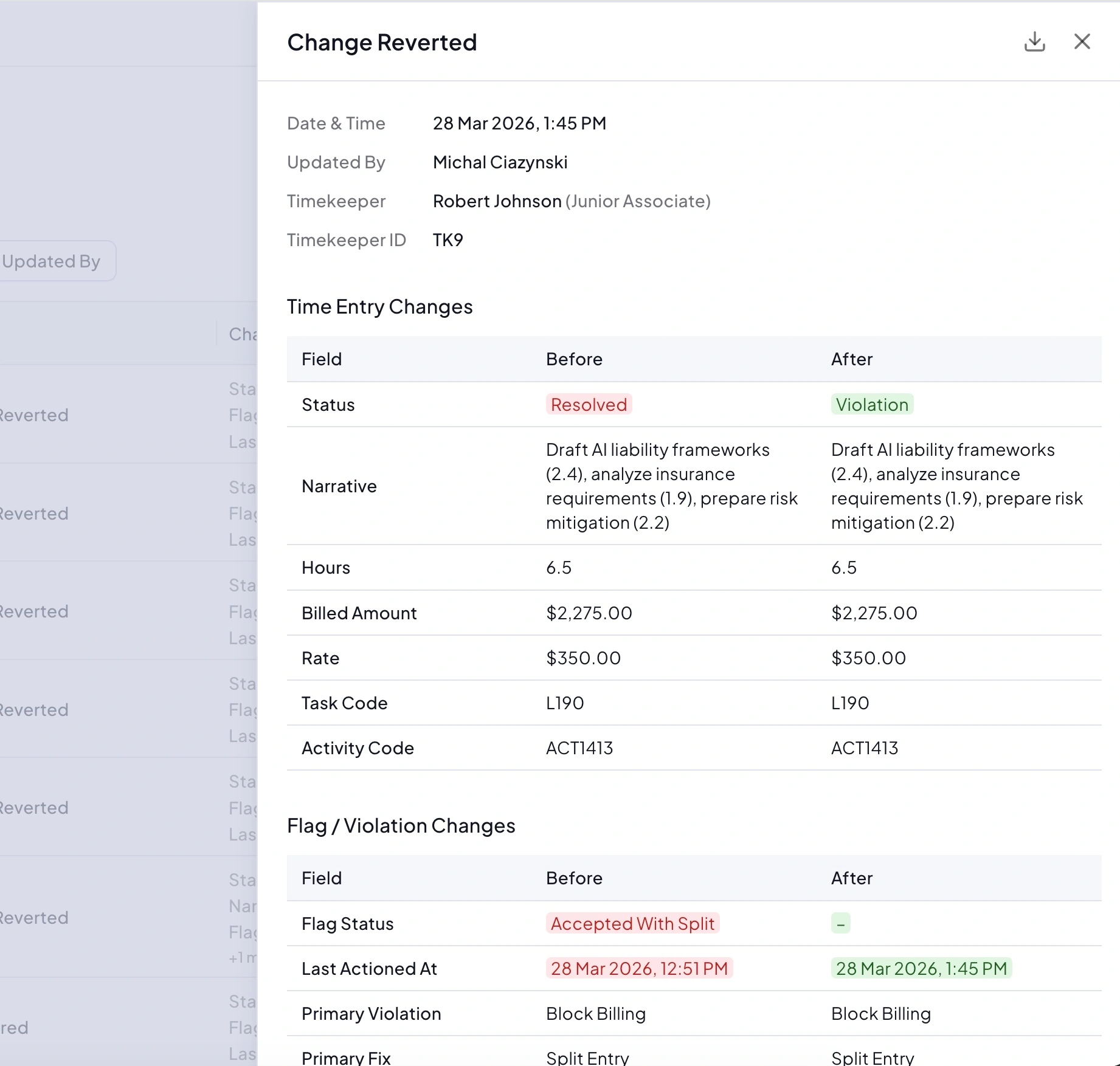Close the Change Reverted dialog
1120x1066 pixels.
pyautogui.click(x=1082, y=41)
